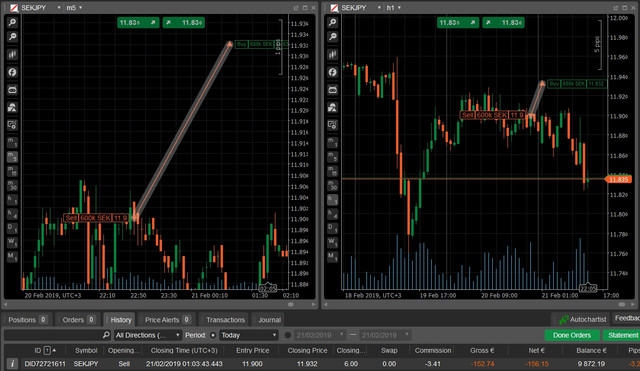
Task: Switch left chart to D1 daily timeframe
Action: coord(12,228)
